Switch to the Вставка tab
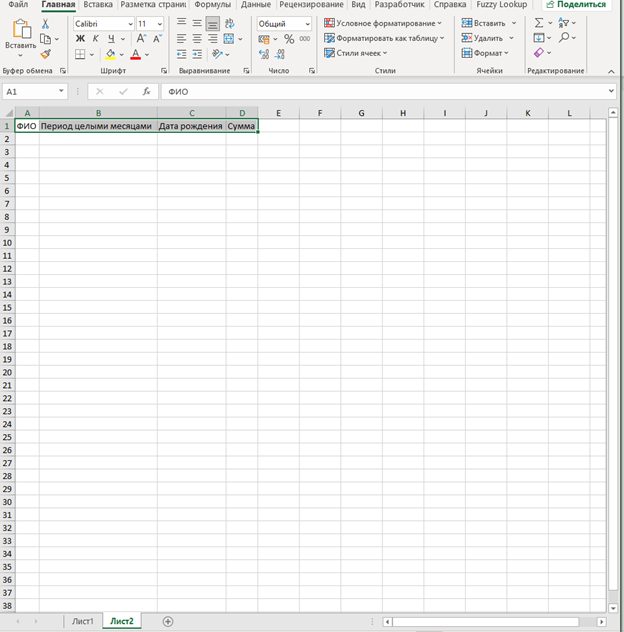 coord(98,4)
